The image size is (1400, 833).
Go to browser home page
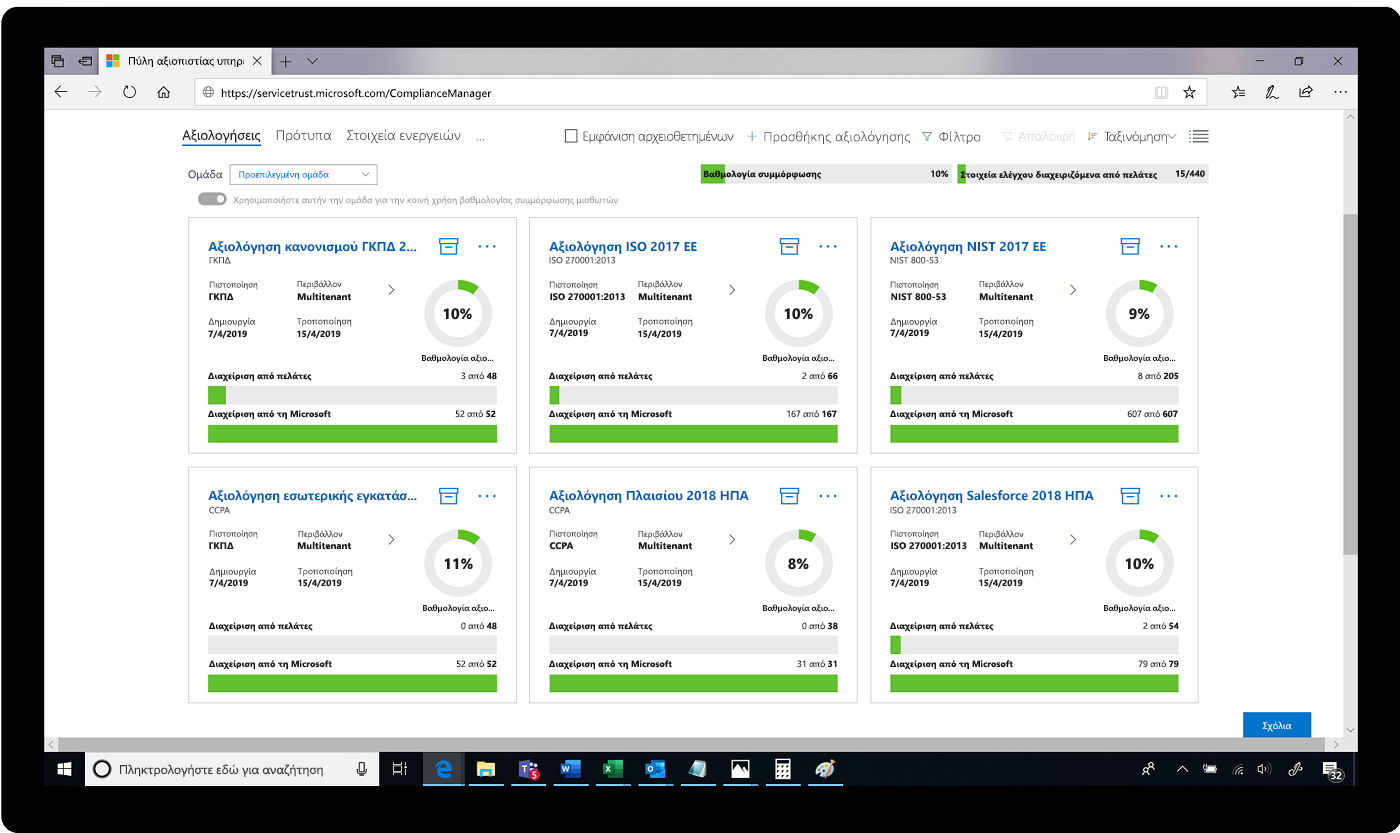tap(164, 92)
